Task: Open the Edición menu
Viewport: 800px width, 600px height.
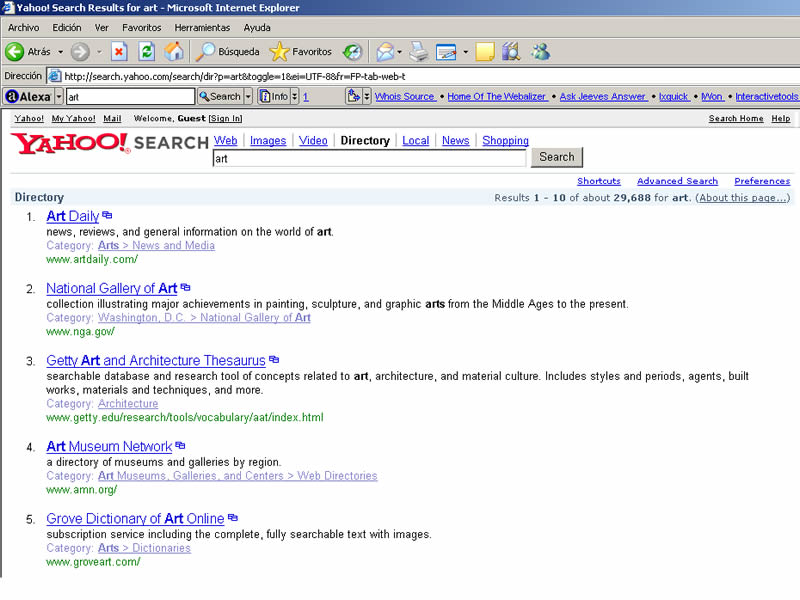Action: (67, 28)
